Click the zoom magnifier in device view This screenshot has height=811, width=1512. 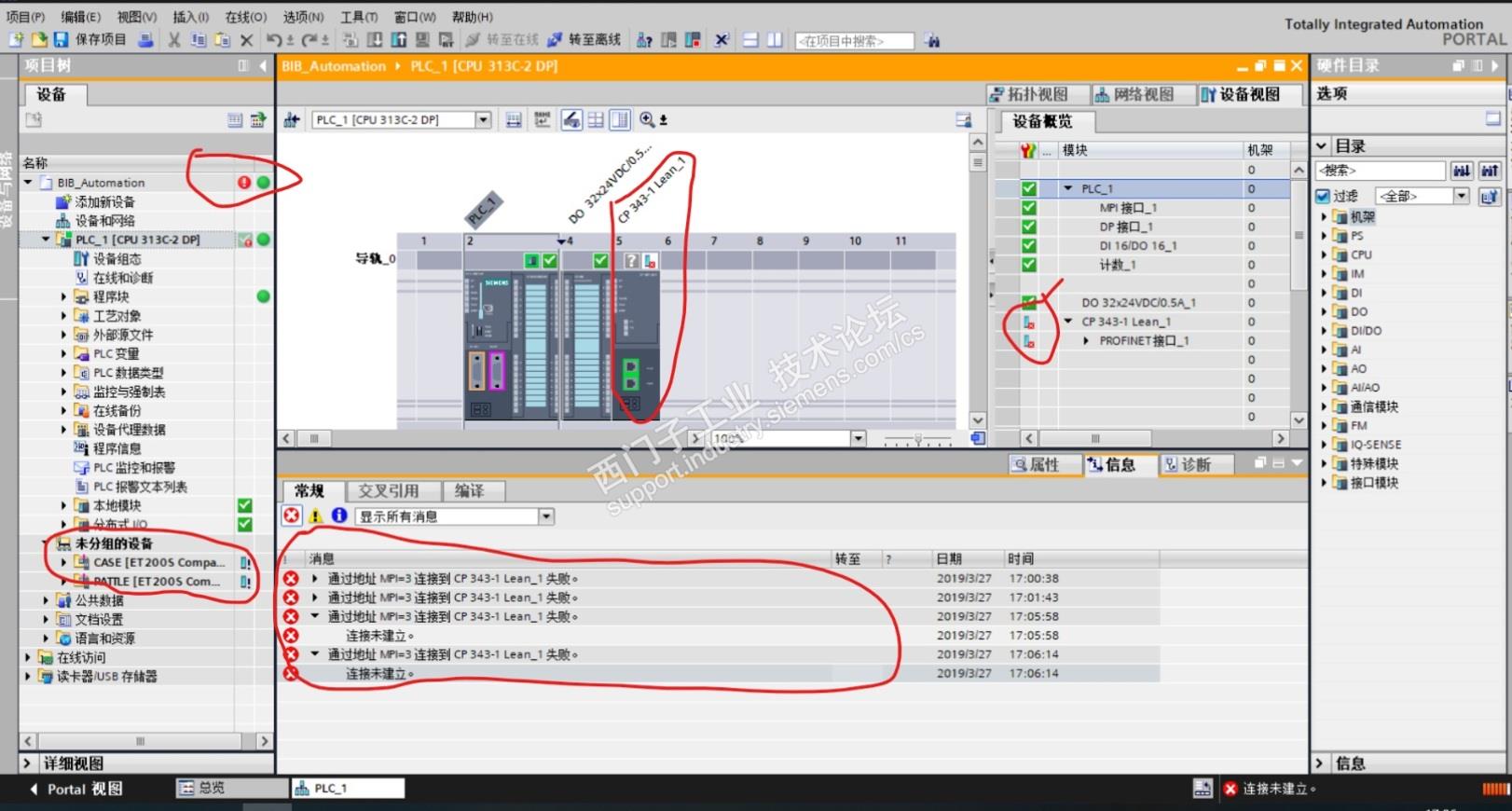(647, 119)
